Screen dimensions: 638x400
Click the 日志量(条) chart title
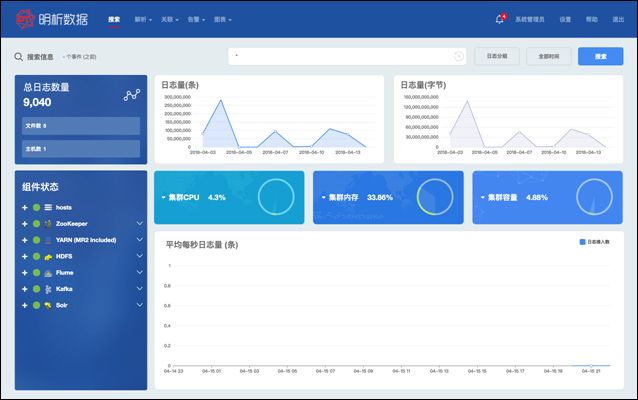click(x=180, y=85)
